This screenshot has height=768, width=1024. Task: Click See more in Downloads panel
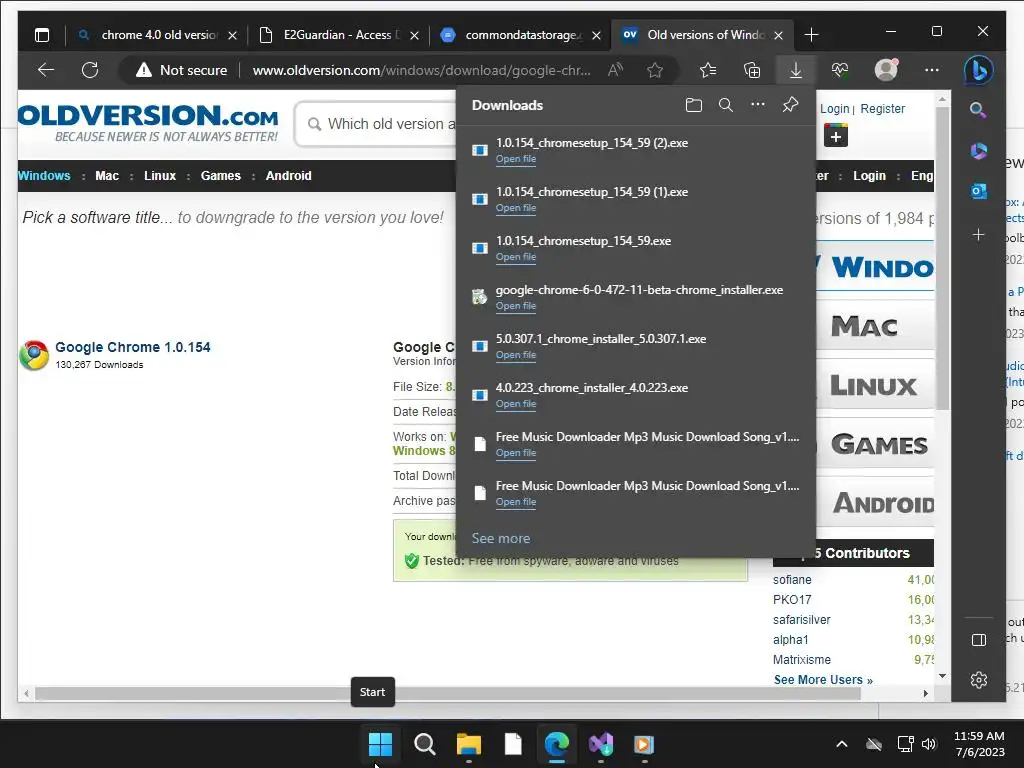(x=501, y=538)
